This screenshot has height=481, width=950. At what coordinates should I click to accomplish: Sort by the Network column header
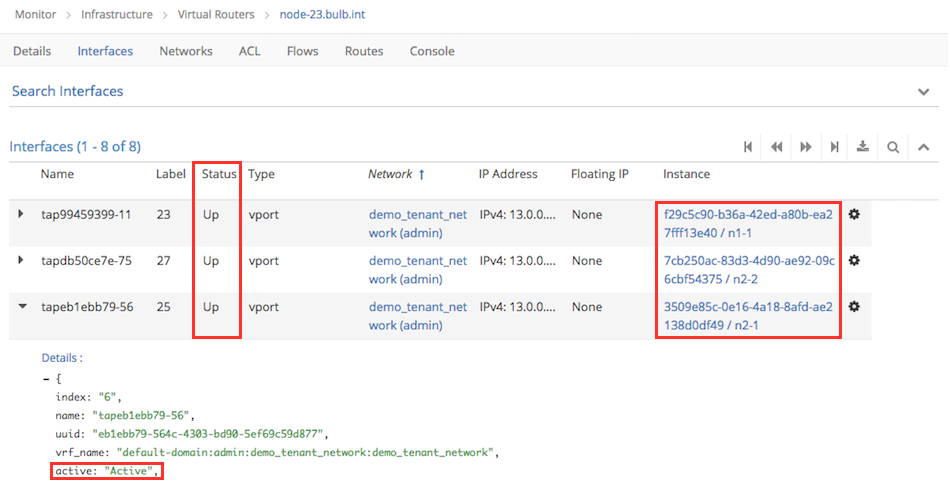pos(390,174)
